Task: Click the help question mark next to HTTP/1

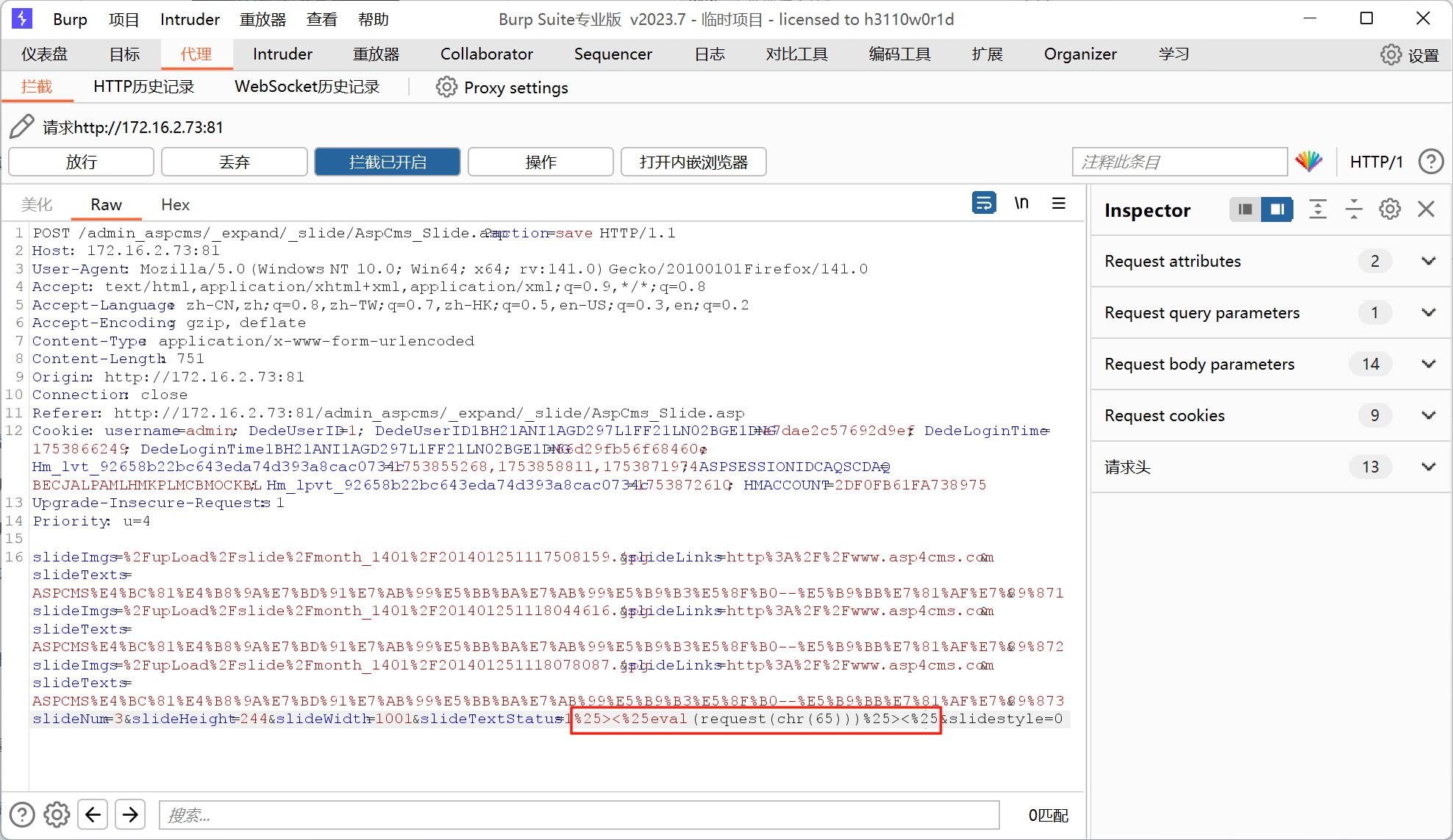Action: [x=1431, y=161]
